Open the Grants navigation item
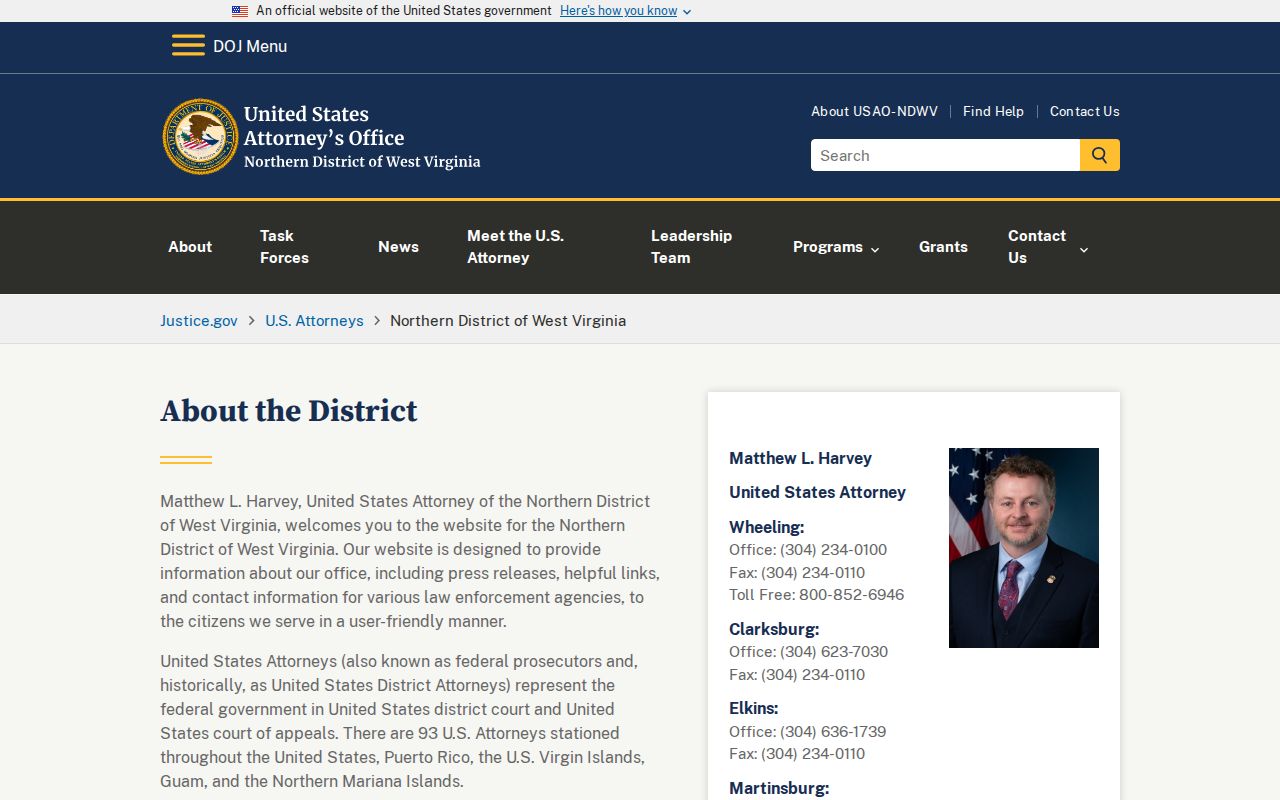1280x800 pixels. click(943, 247)
